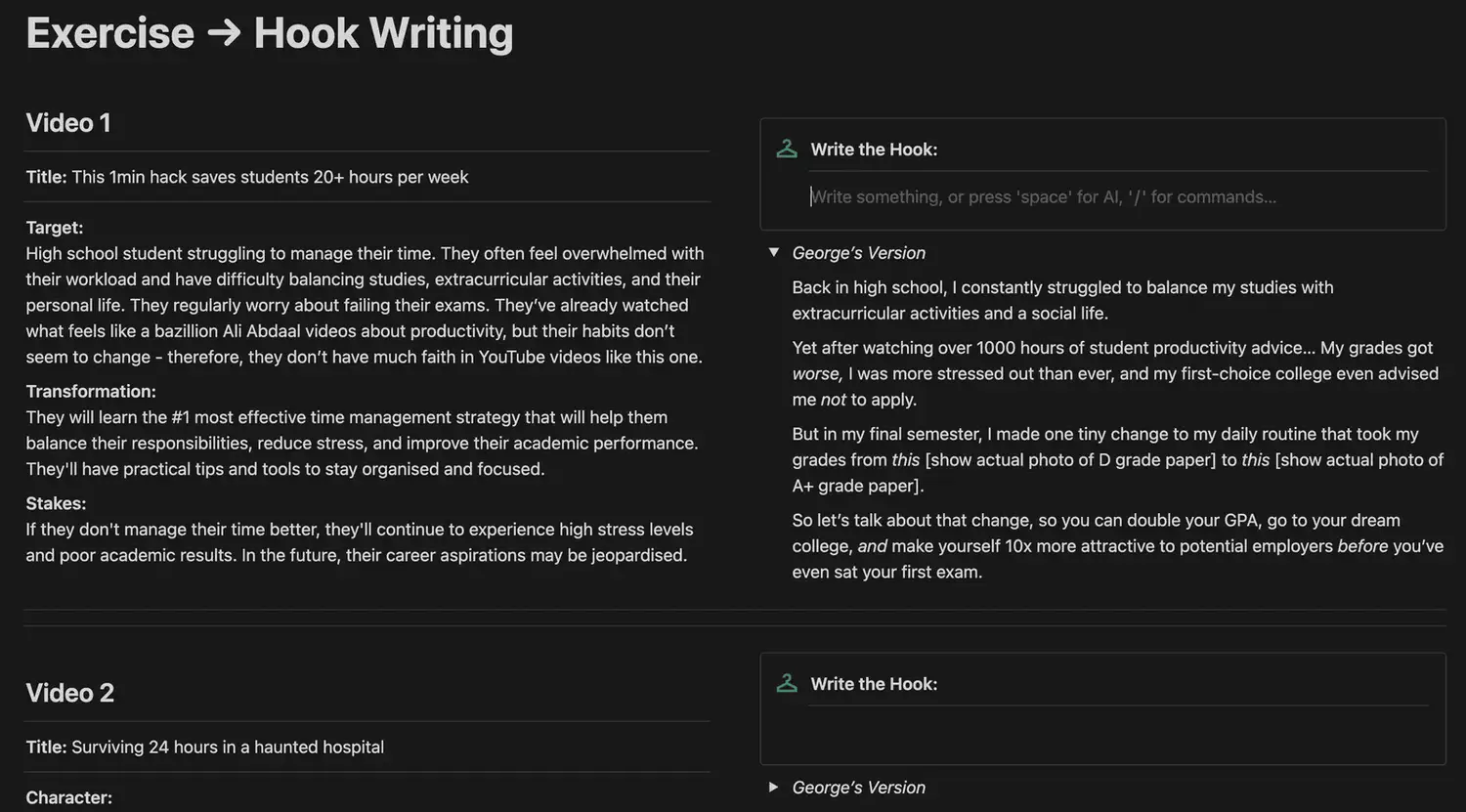Viewport: 1466px width, 812px height.
Task: Click the 'Target:' bold label
Action: pos(55,228)
